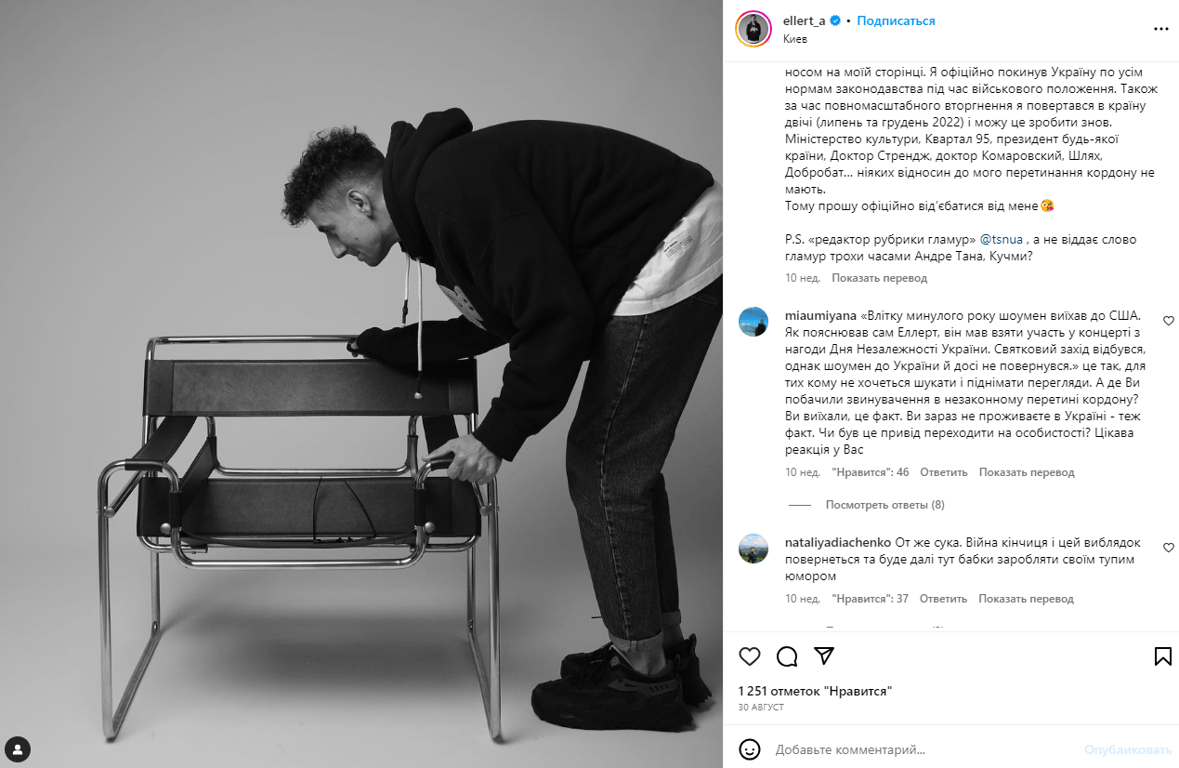Show translation of miaumiyana's comment
1179x768 pixels.
click(x=1026, y=472)
